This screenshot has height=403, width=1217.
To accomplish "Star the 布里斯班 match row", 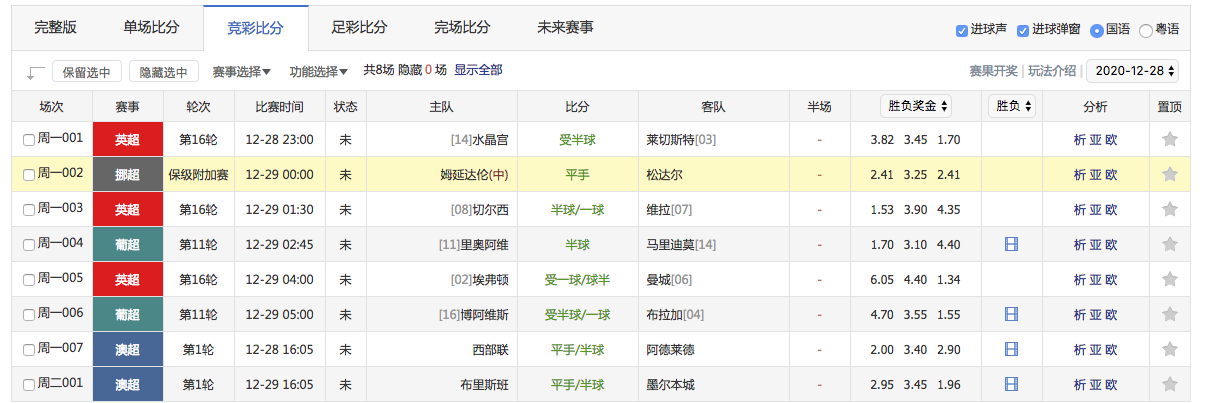I will click(1170, 385).
